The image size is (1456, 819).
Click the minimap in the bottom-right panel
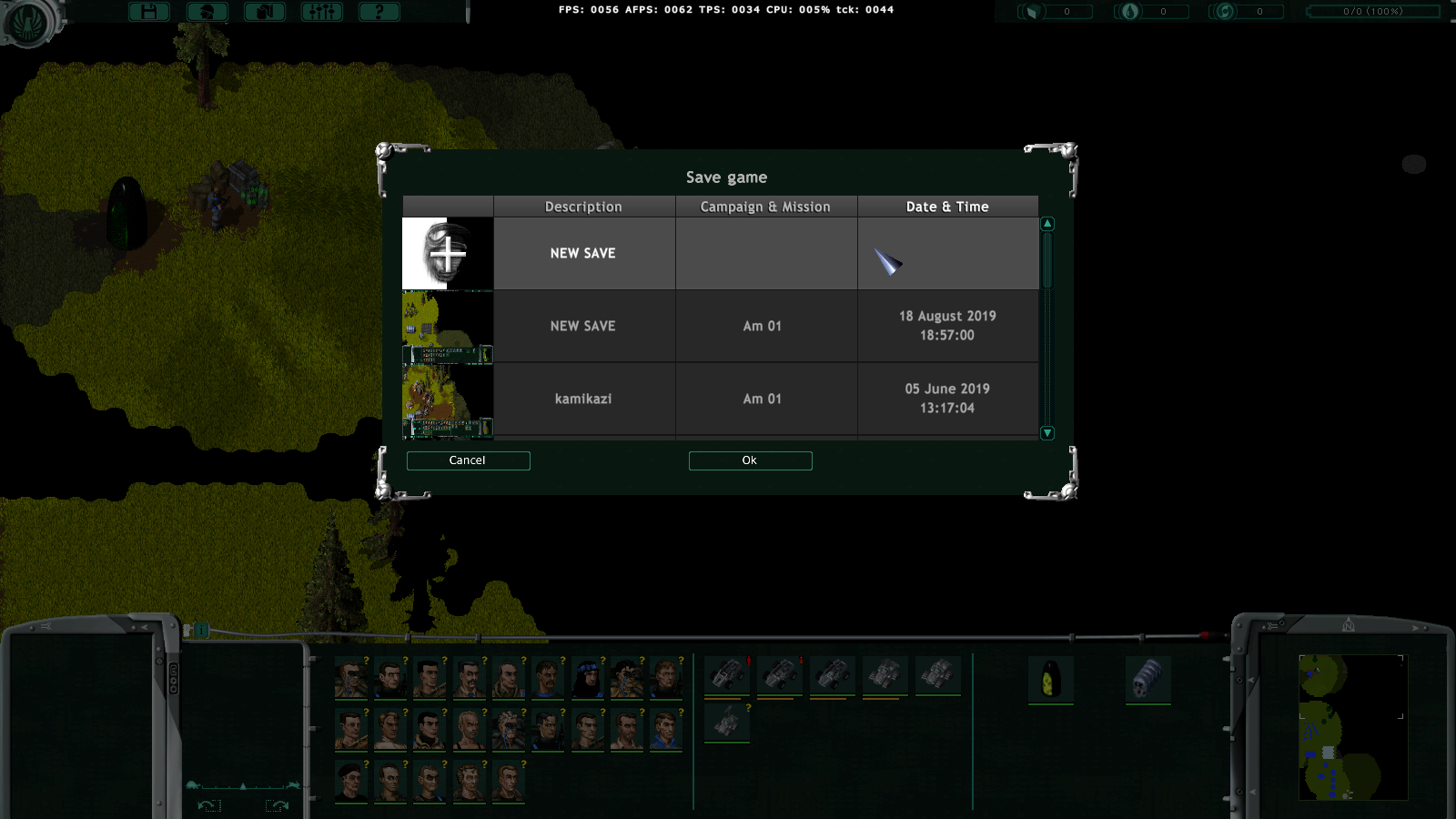(1353, 727)
